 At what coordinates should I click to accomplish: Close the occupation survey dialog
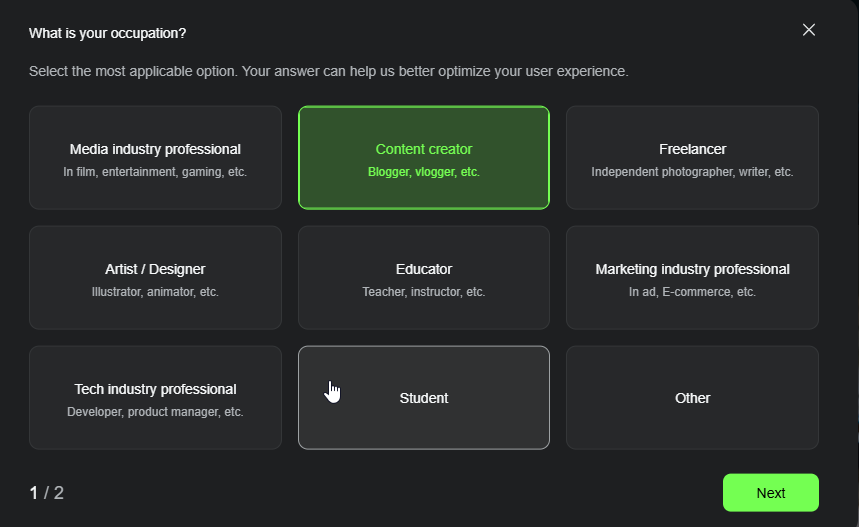pos(809,30)
